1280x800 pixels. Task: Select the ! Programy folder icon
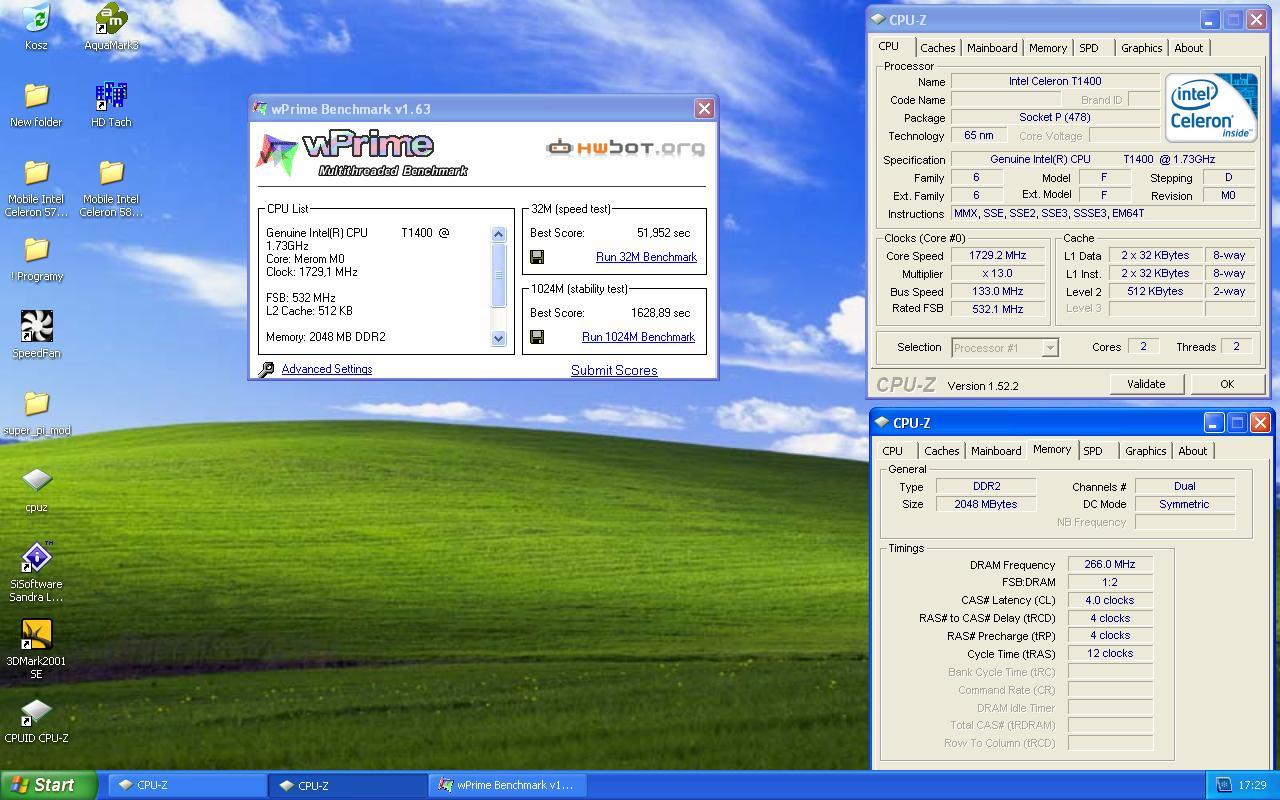coord(36,249)
